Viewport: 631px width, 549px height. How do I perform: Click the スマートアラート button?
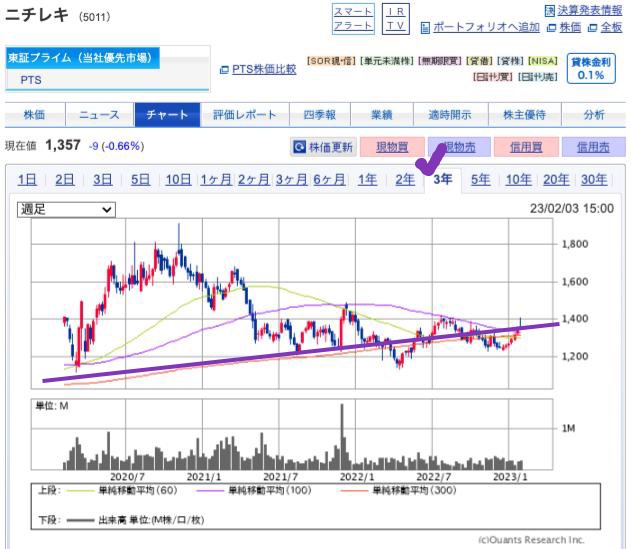(x=353, y=19)
